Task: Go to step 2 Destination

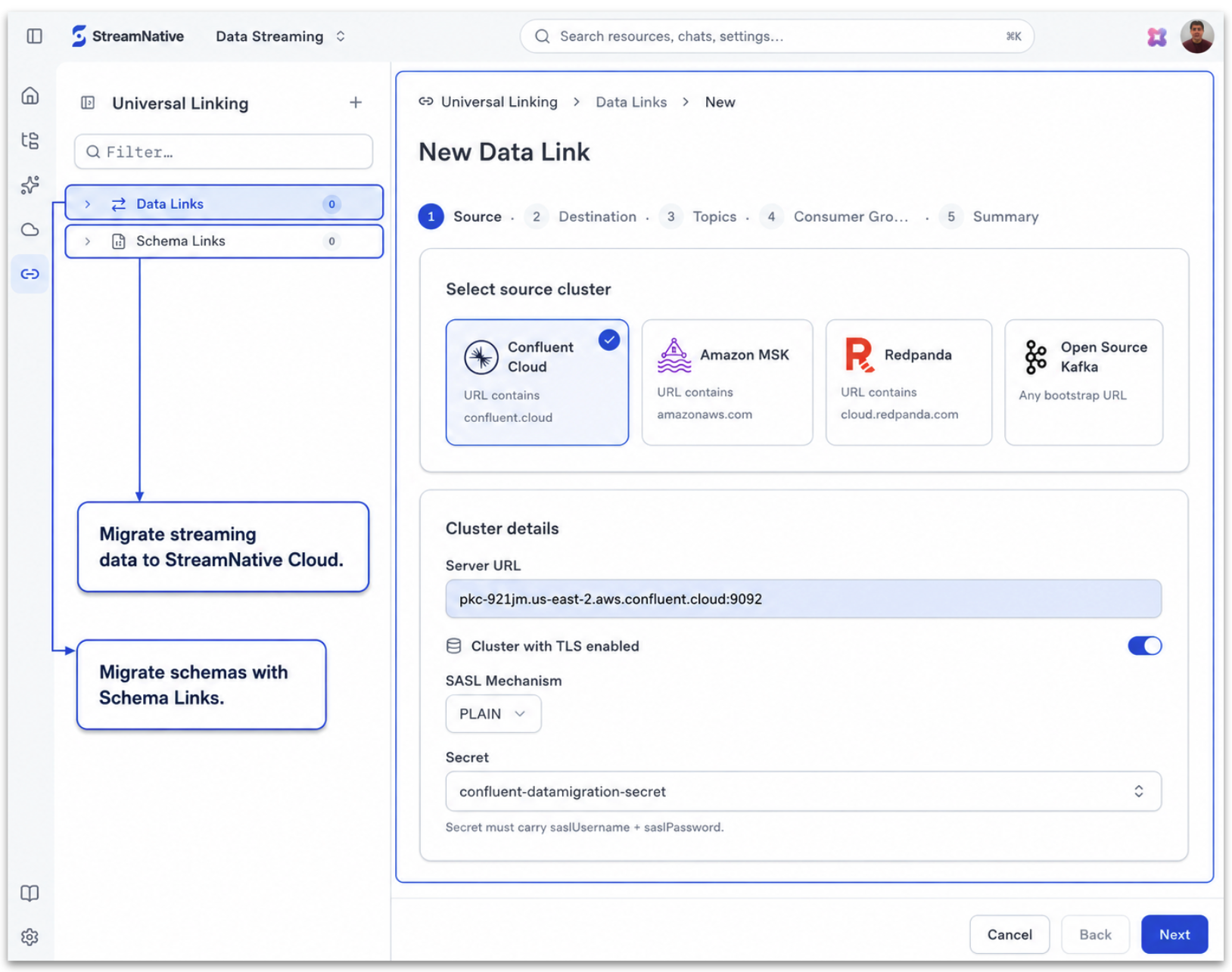Action: (x=580, y=216)
